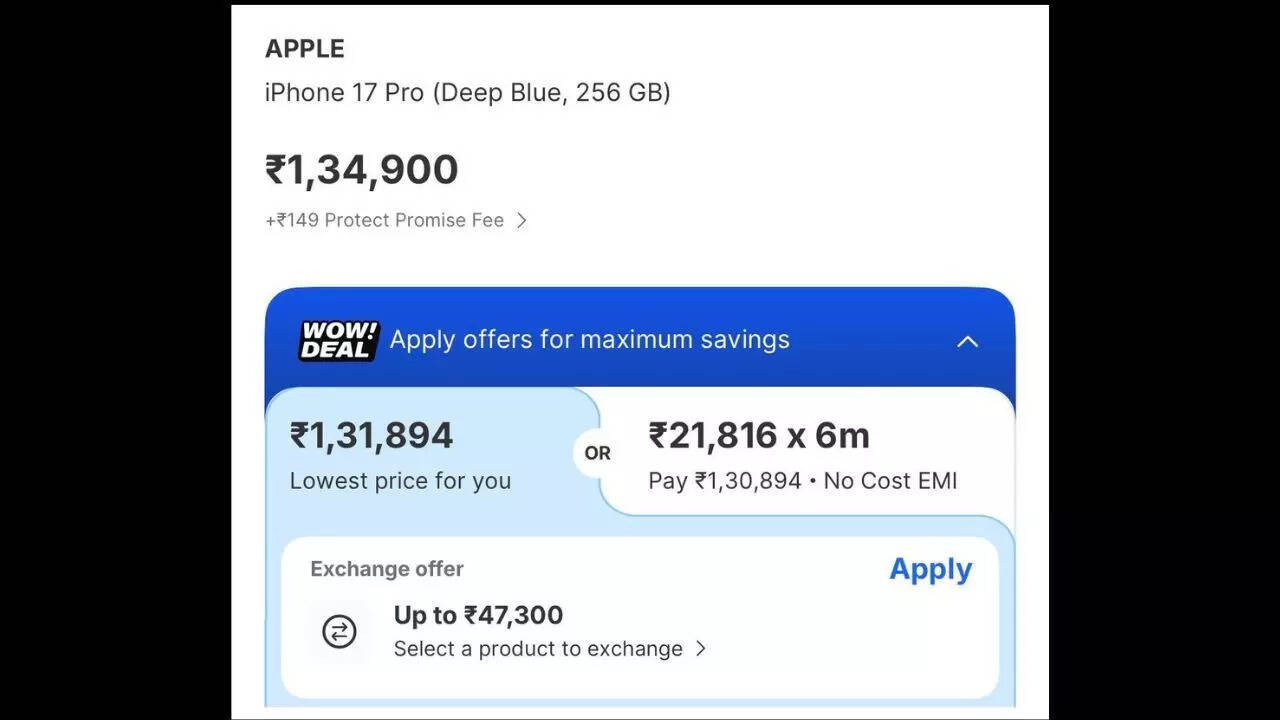Select the exchange arrows icon
The width and height of the screenshot is (1280, 720).
[x=338, y=632]
